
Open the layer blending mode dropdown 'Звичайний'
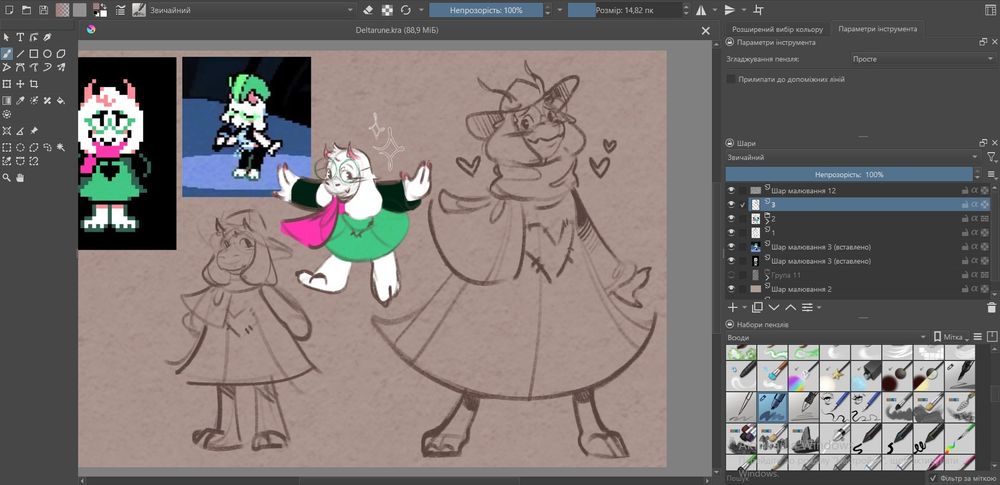pos(852,158)
